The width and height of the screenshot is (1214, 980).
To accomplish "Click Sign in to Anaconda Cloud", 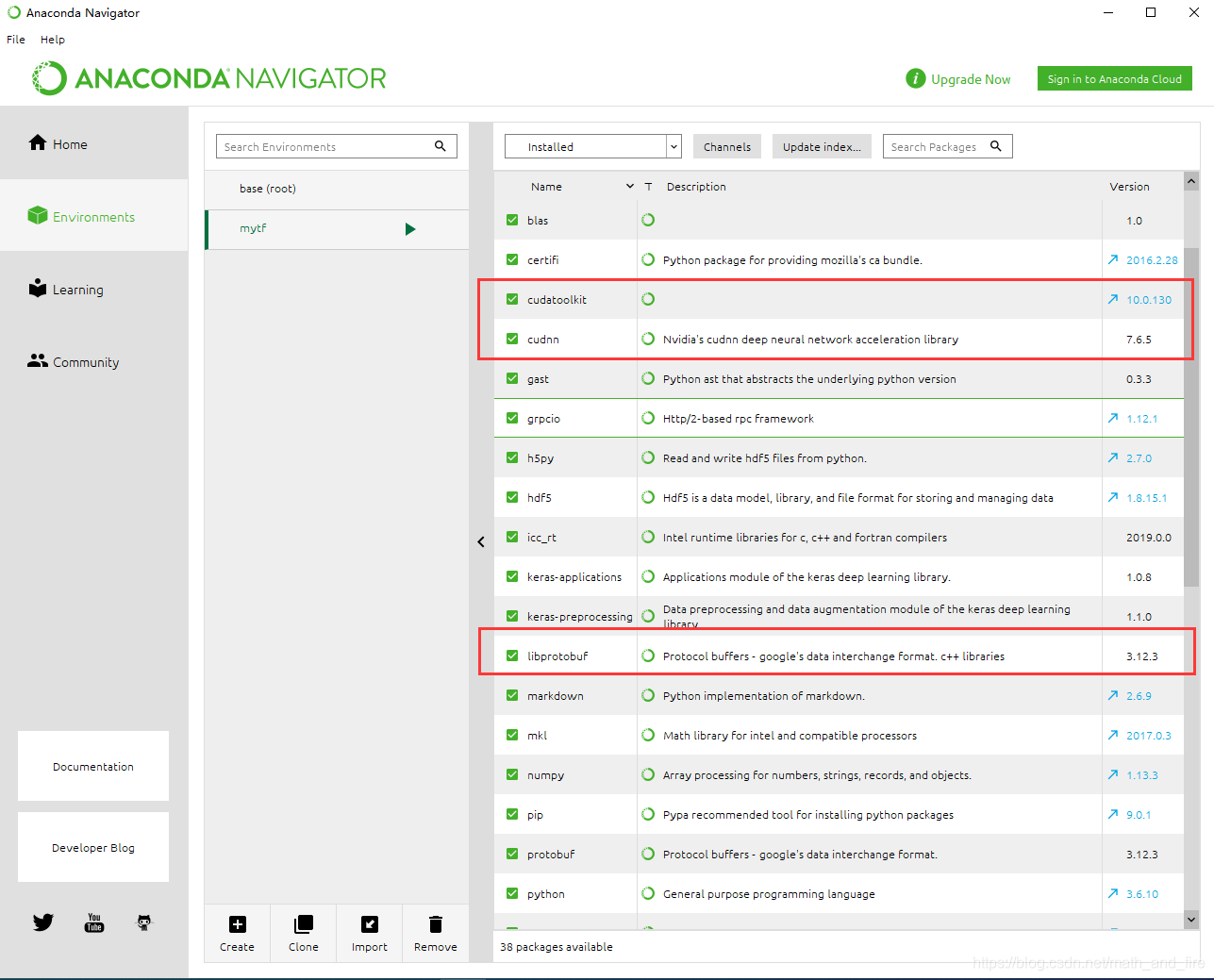I will click(x=1115, y=78).
